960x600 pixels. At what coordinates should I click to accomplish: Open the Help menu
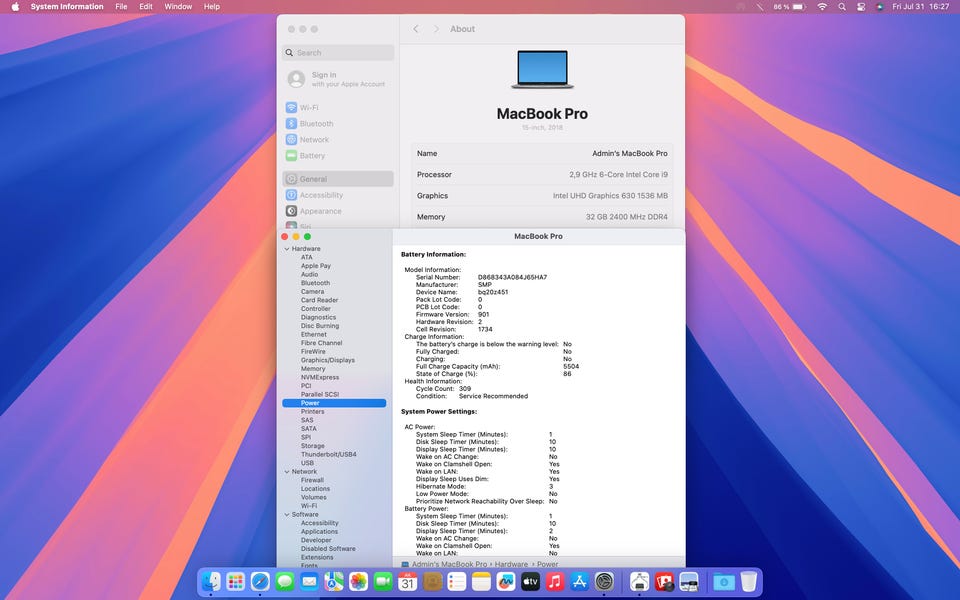click(x=212, y=7)
